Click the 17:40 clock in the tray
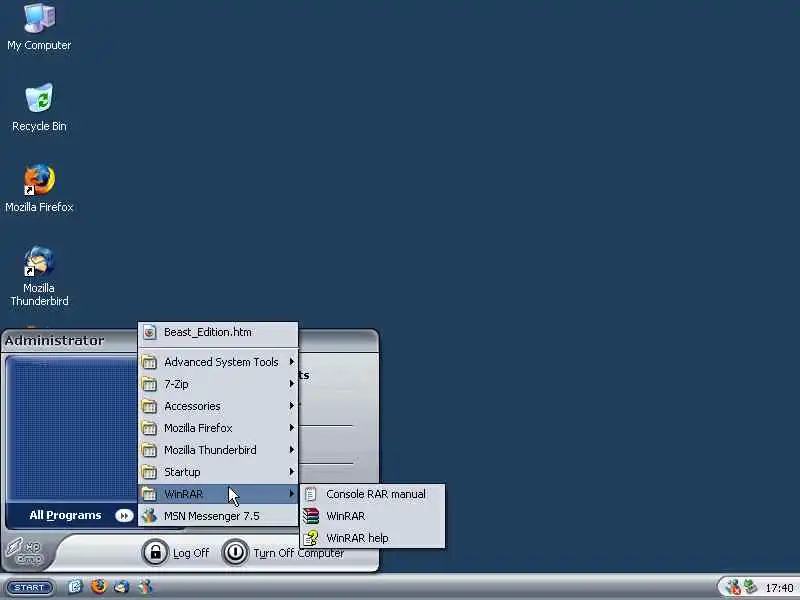This screenshot has width=800, height=600. coord(779,588)
